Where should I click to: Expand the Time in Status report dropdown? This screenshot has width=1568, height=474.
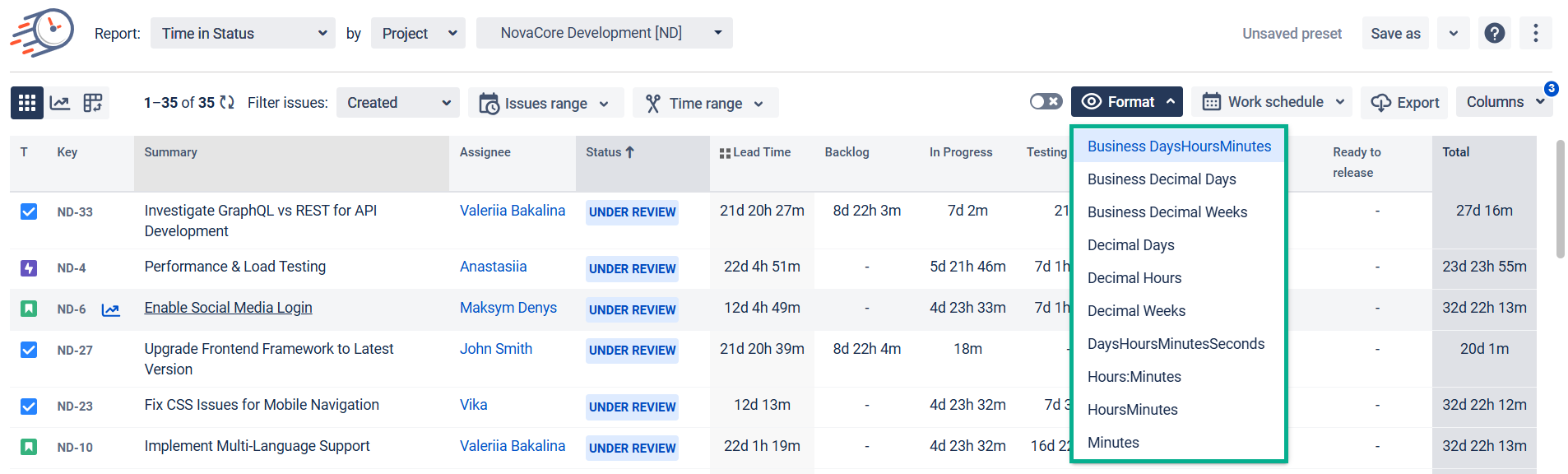pyautogui.click(x=243, y=33)
